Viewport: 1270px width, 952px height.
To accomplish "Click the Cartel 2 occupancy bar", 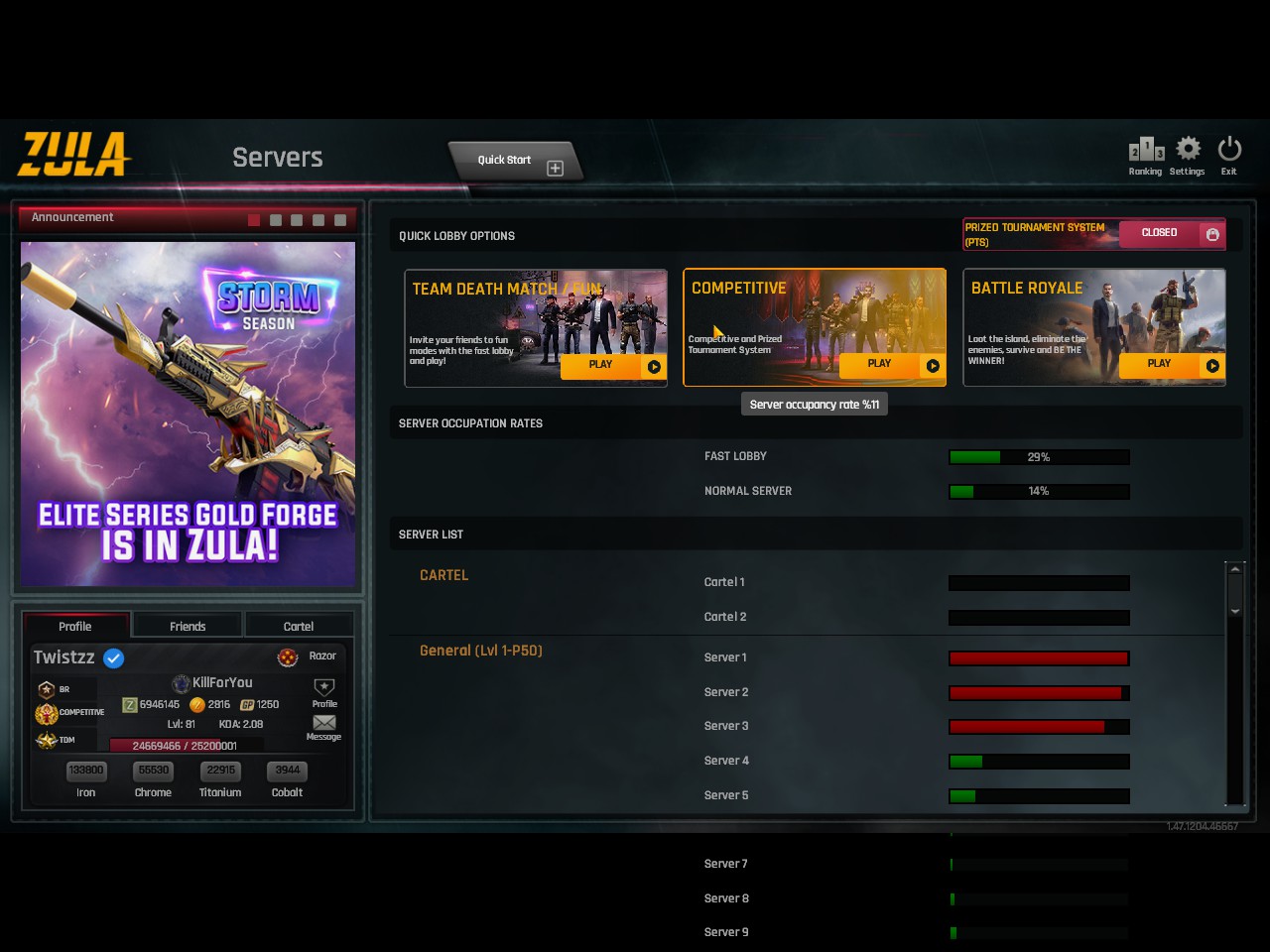I will 1039,618.
